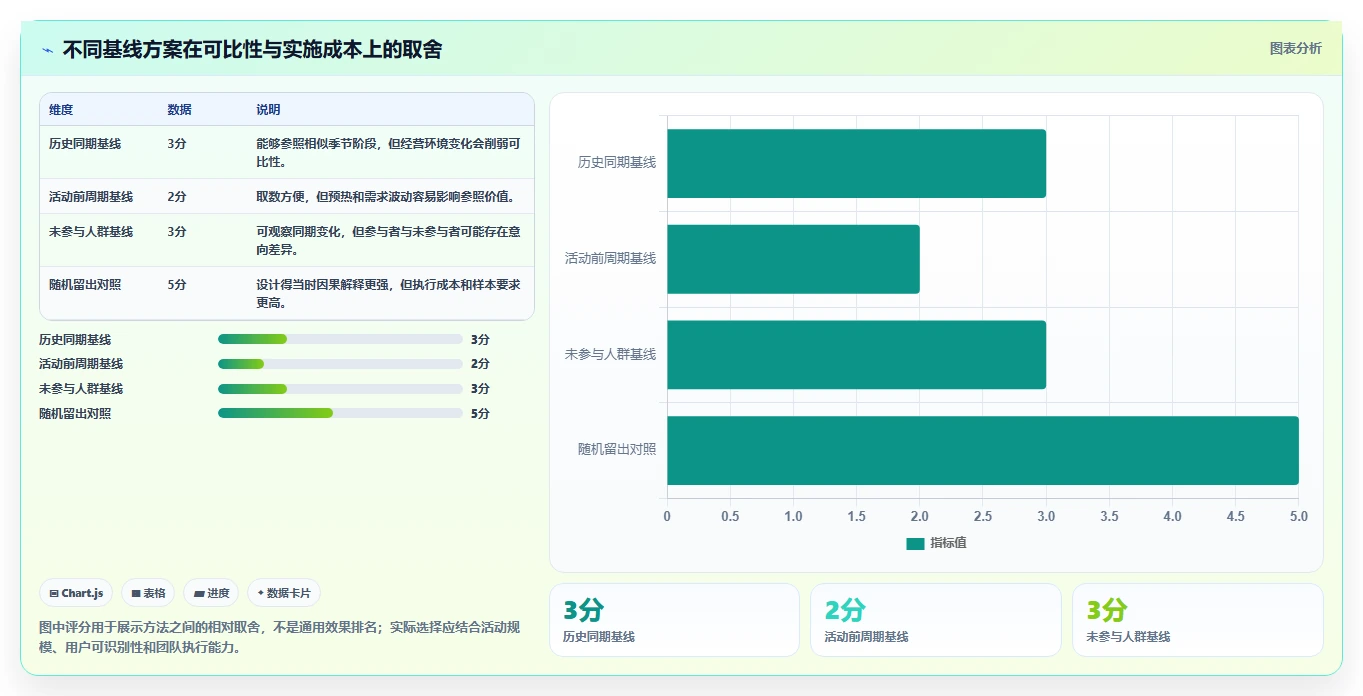Click the 指标值 legend color swatch
This screenshot has width=1363, height=696.
coord(915,543)
